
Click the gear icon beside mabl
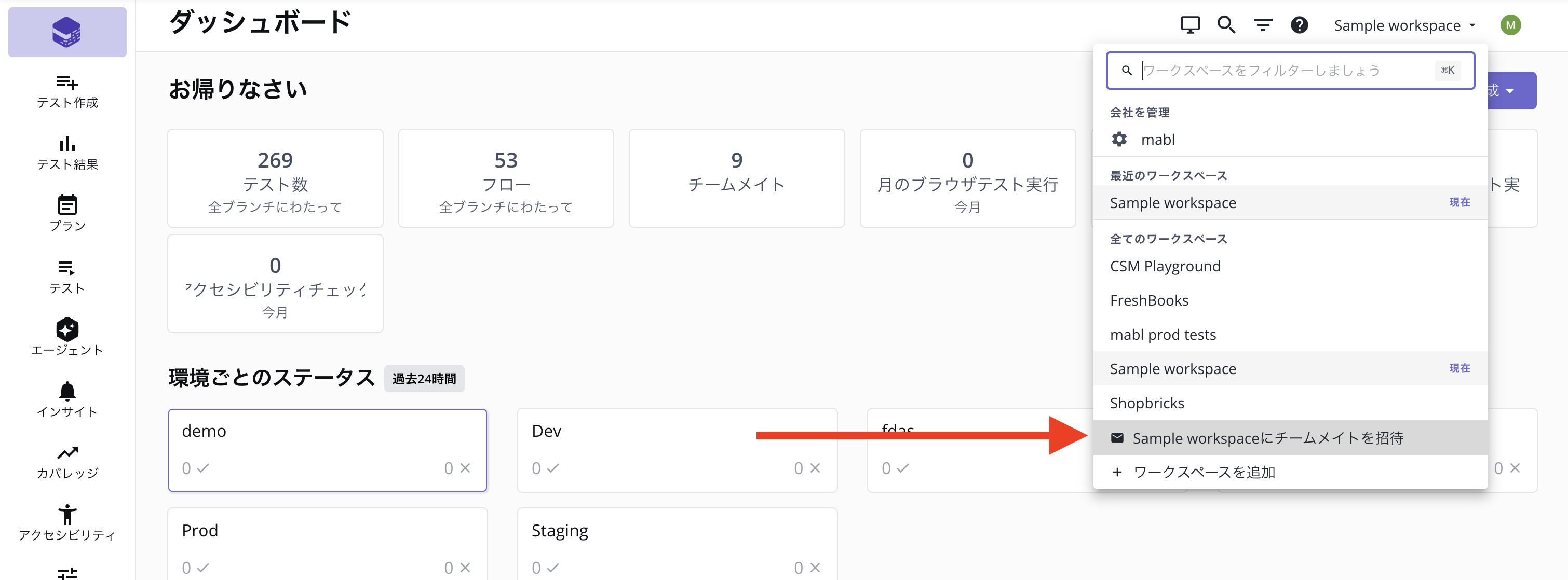point(1119,139)
